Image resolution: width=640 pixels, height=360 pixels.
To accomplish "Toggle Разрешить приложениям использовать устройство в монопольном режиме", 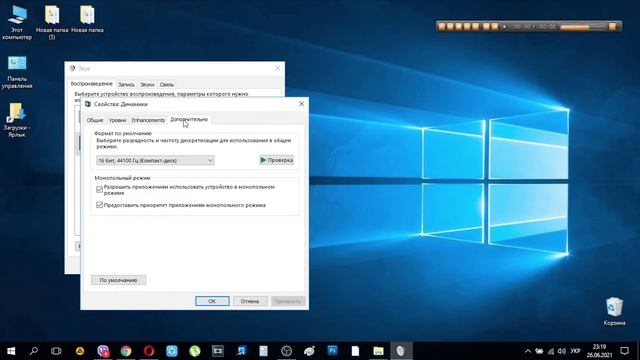I will point(99,189).
